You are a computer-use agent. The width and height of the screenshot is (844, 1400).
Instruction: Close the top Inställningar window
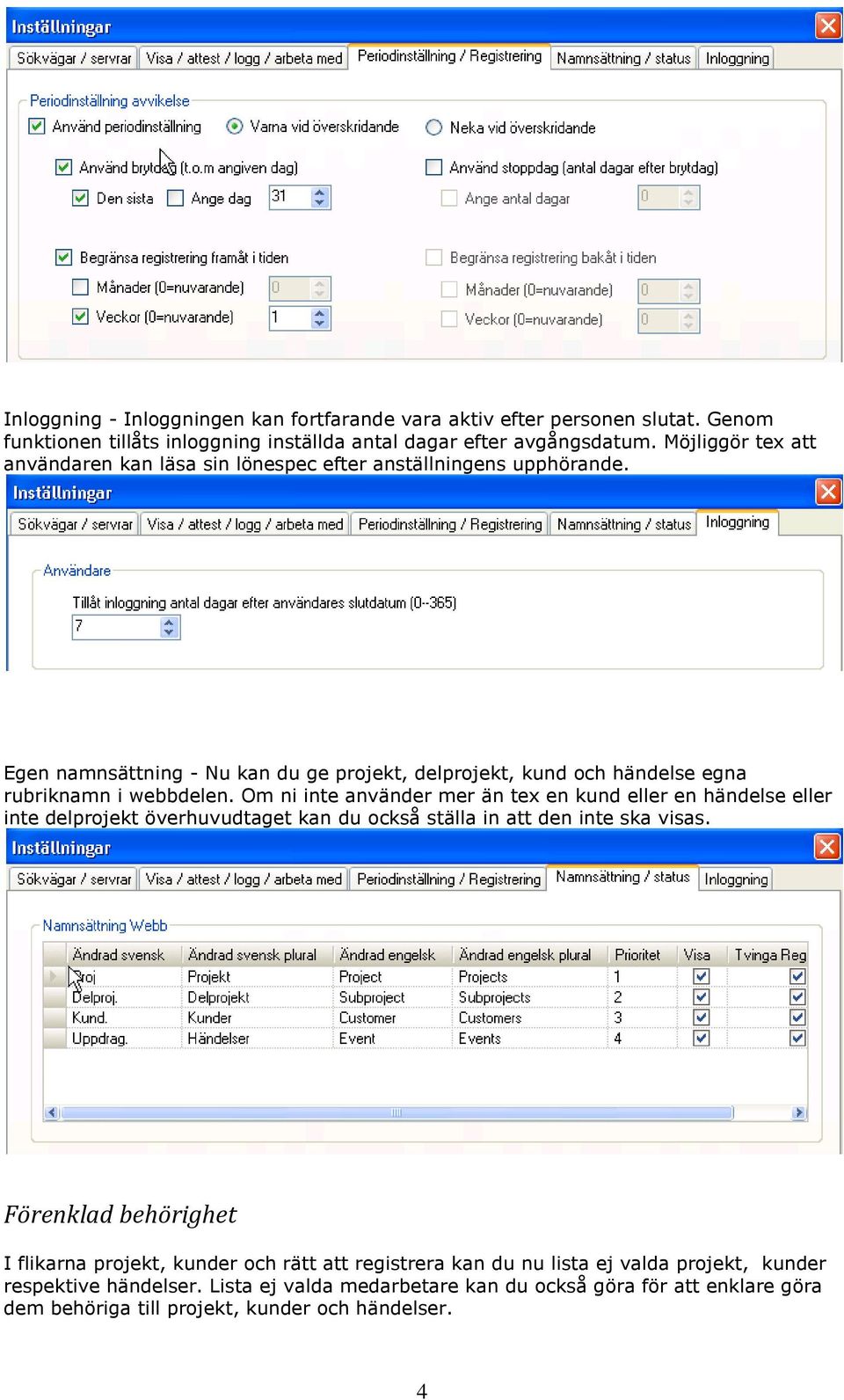tap(828, 26)
